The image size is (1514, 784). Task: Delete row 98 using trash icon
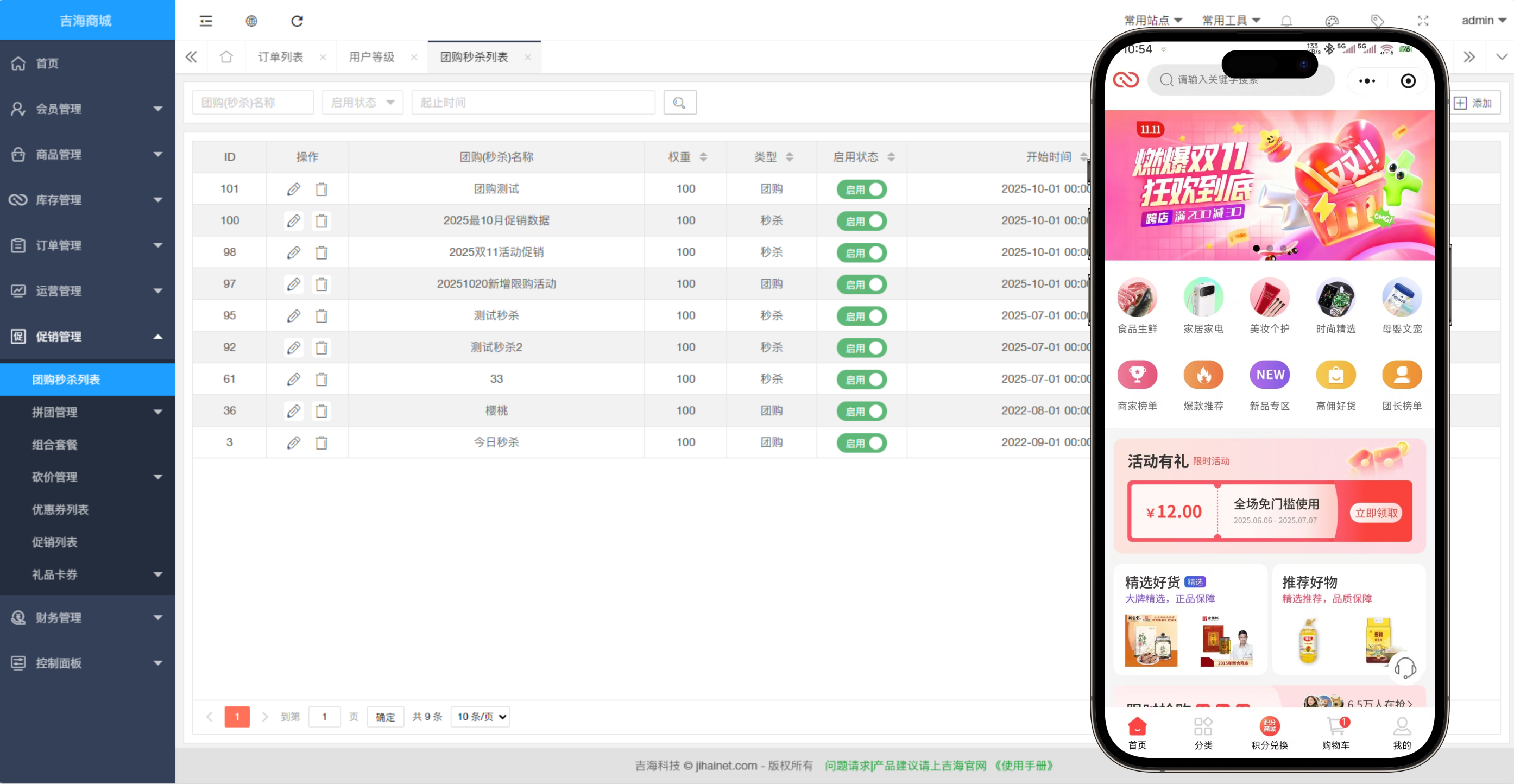tap(321, 252)
